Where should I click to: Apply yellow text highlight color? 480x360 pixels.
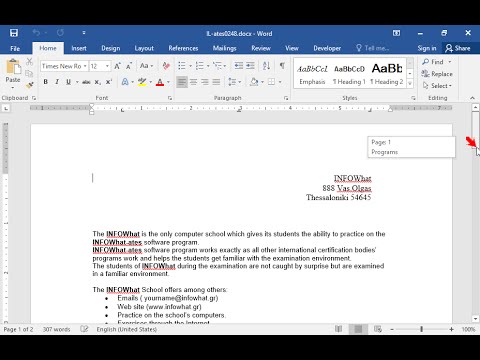point(142,82)
